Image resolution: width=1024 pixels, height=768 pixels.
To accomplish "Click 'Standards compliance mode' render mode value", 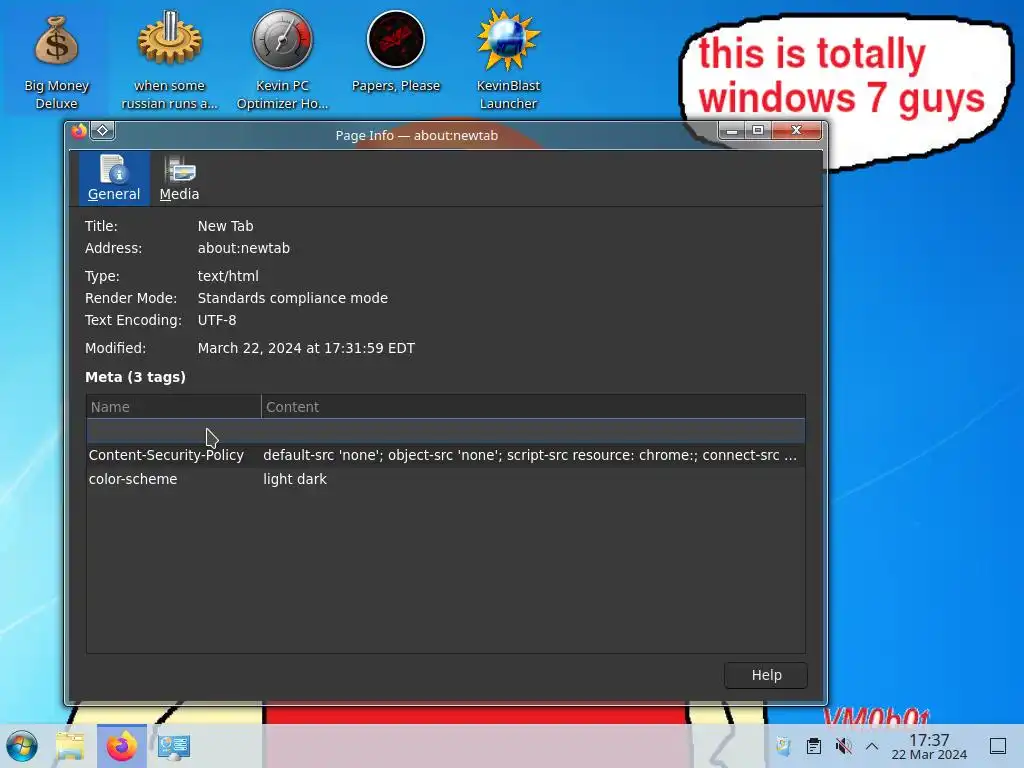I will click(x=293, y=298).
